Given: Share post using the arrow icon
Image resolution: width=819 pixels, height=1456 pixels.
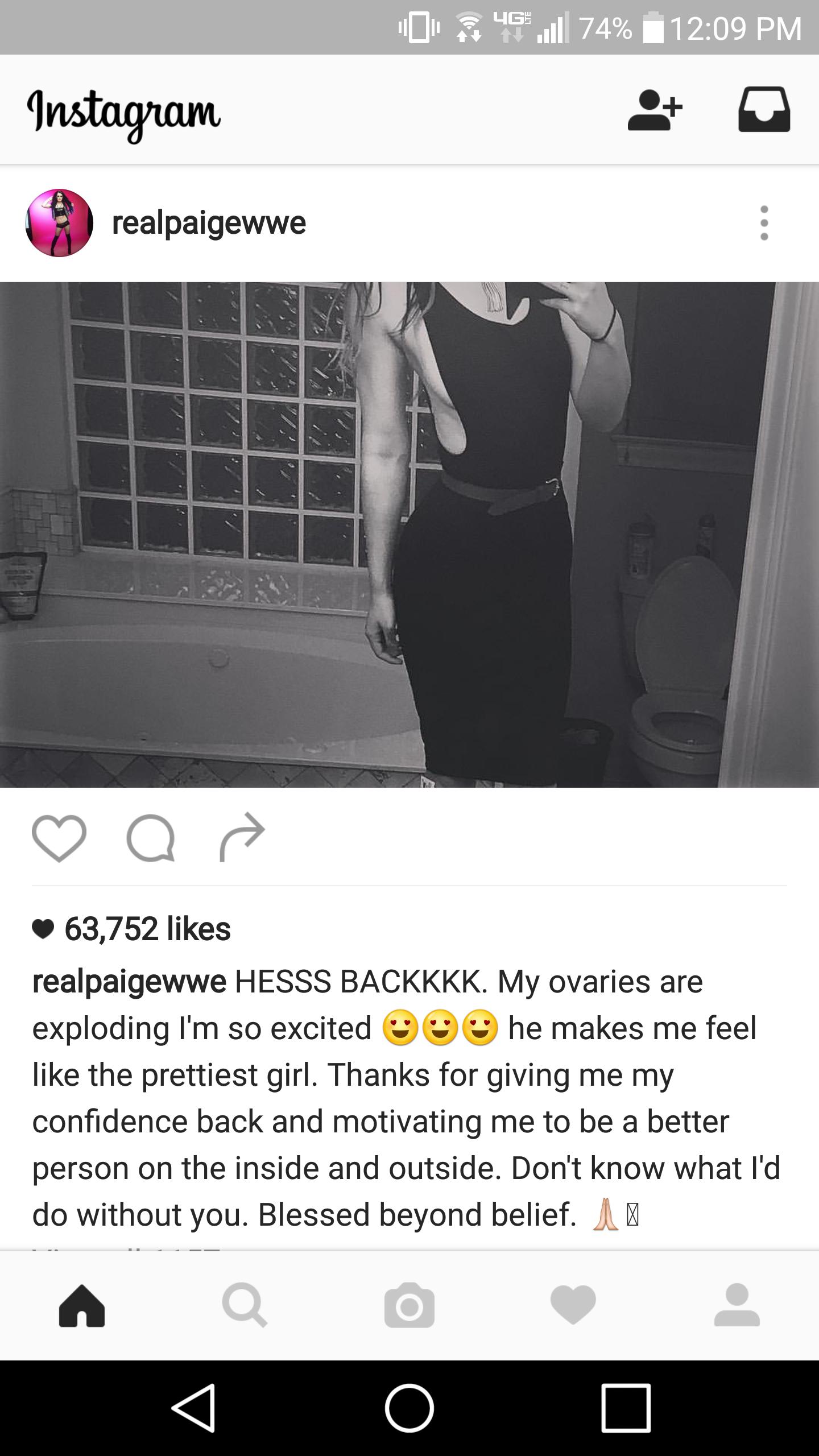Looking at the screenshot, I should coord(242,837).
